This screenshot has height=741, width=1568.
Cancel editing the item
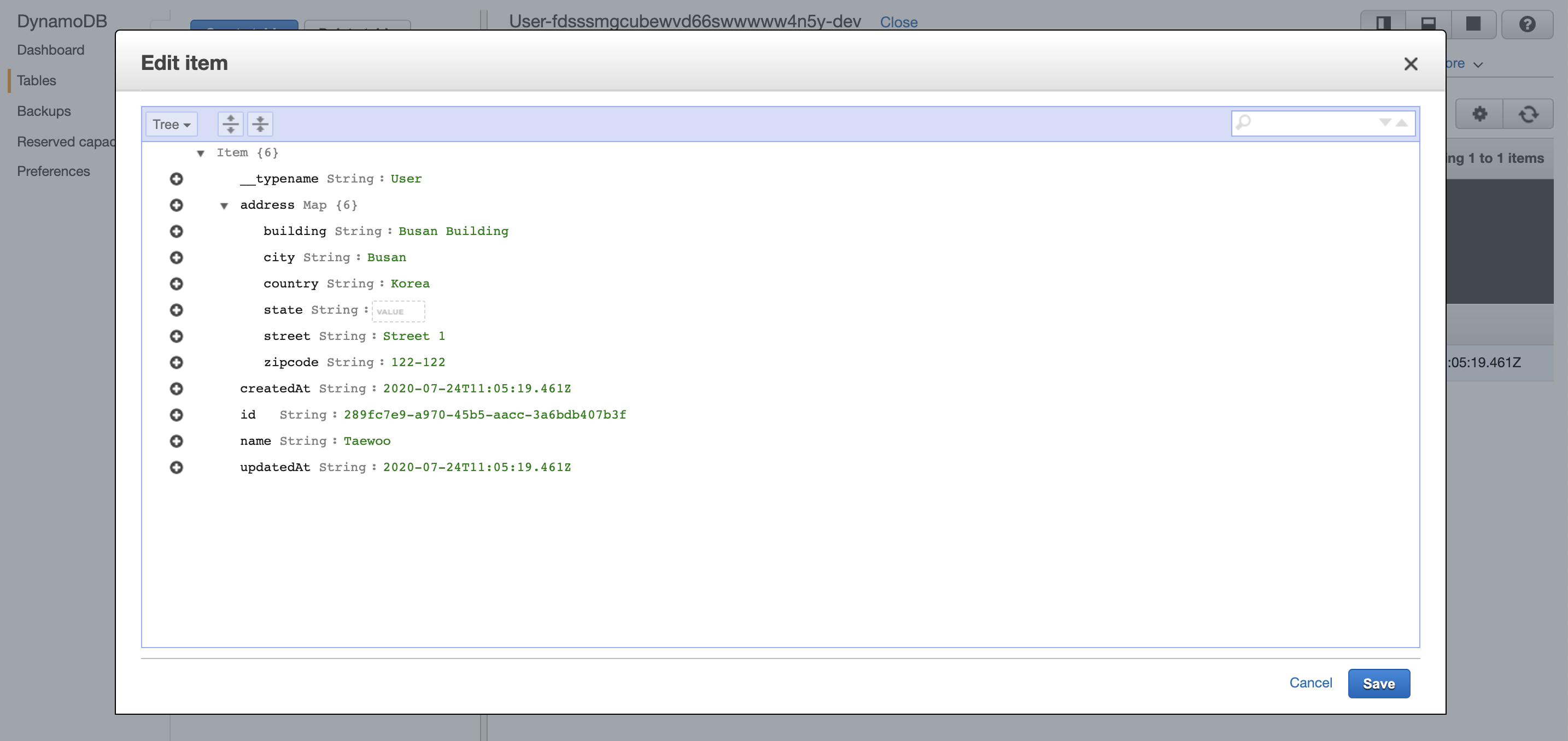pos(1310,683)
